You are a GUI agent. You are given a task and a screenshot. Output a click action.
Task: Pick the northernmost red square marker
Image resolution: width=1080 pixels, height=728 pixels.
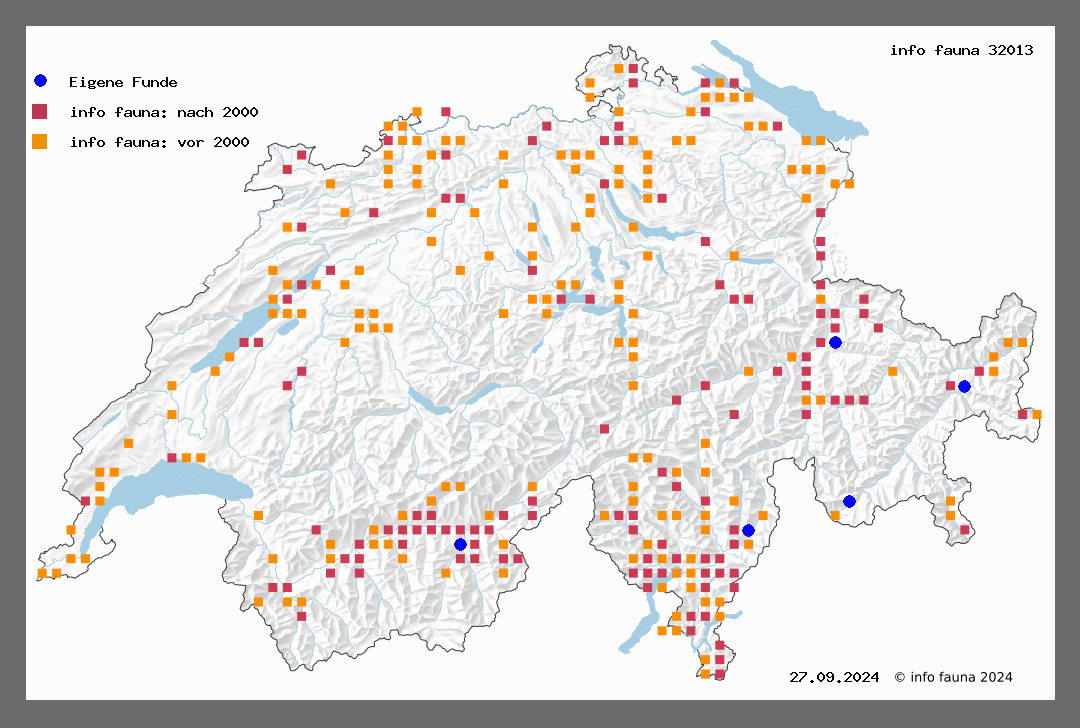(633, 68)
